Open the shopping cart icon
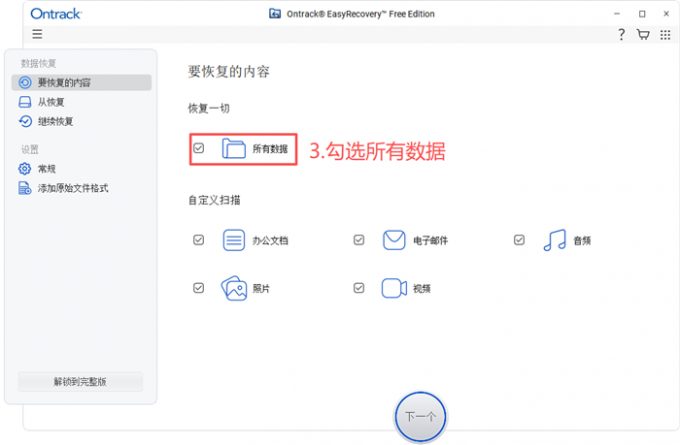 pos(643,34)
